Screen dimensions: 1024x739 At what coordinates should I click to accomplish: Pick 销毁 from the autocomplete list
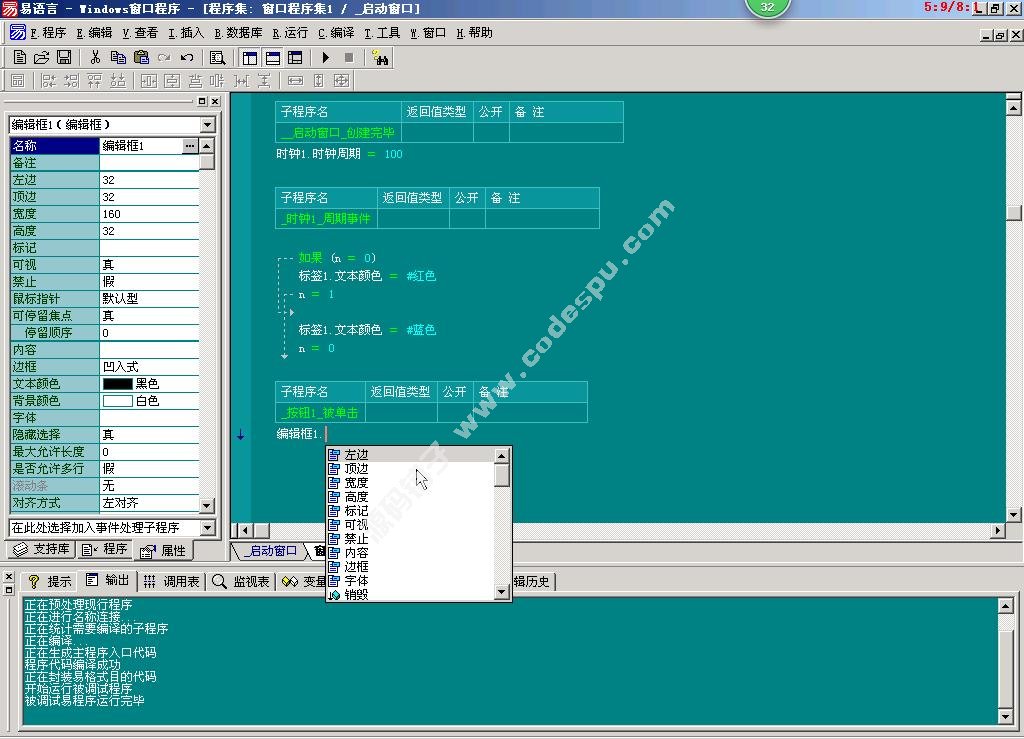[x=410, y=595]
